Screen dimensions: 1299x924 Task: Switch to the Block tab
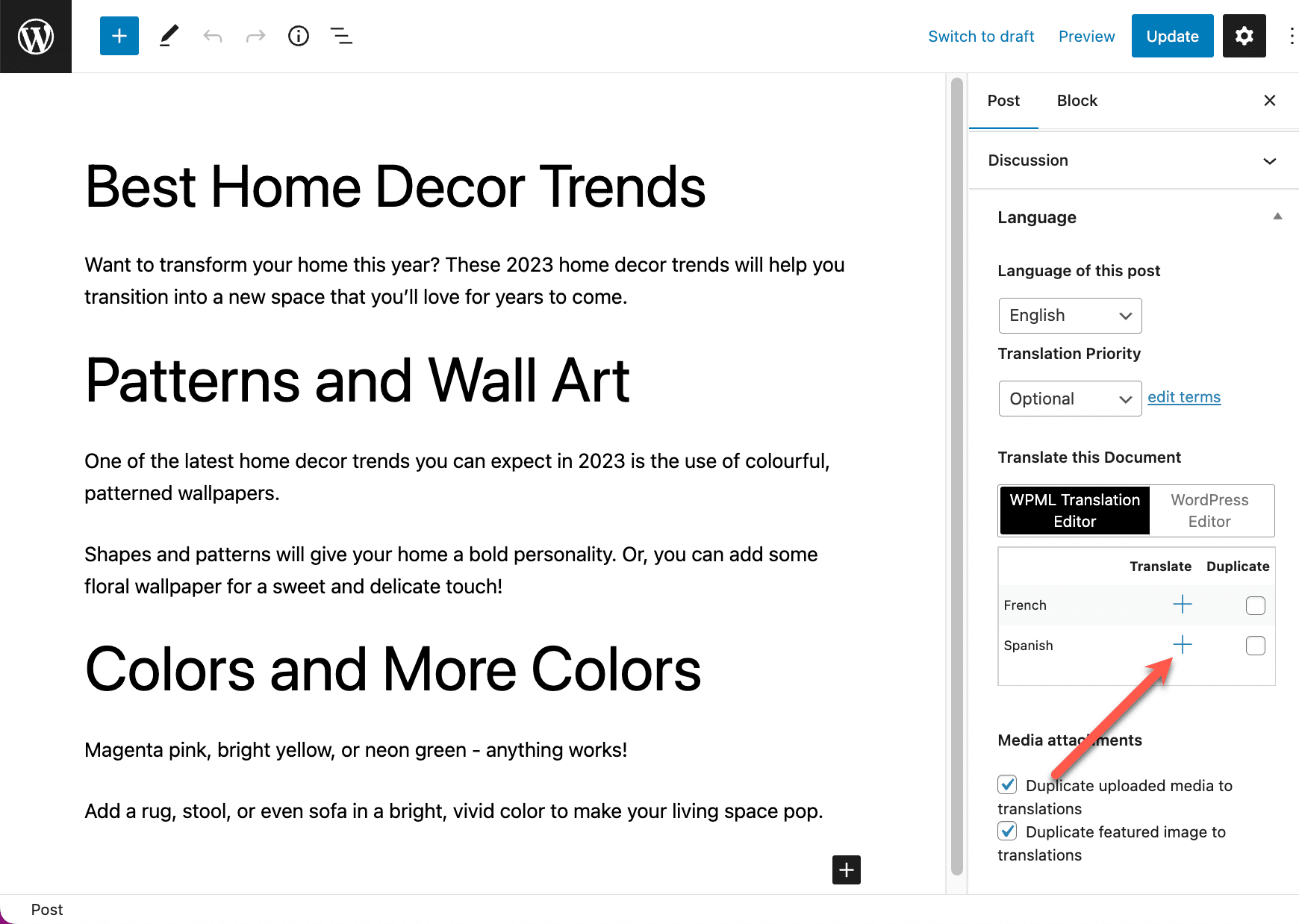1077,101
